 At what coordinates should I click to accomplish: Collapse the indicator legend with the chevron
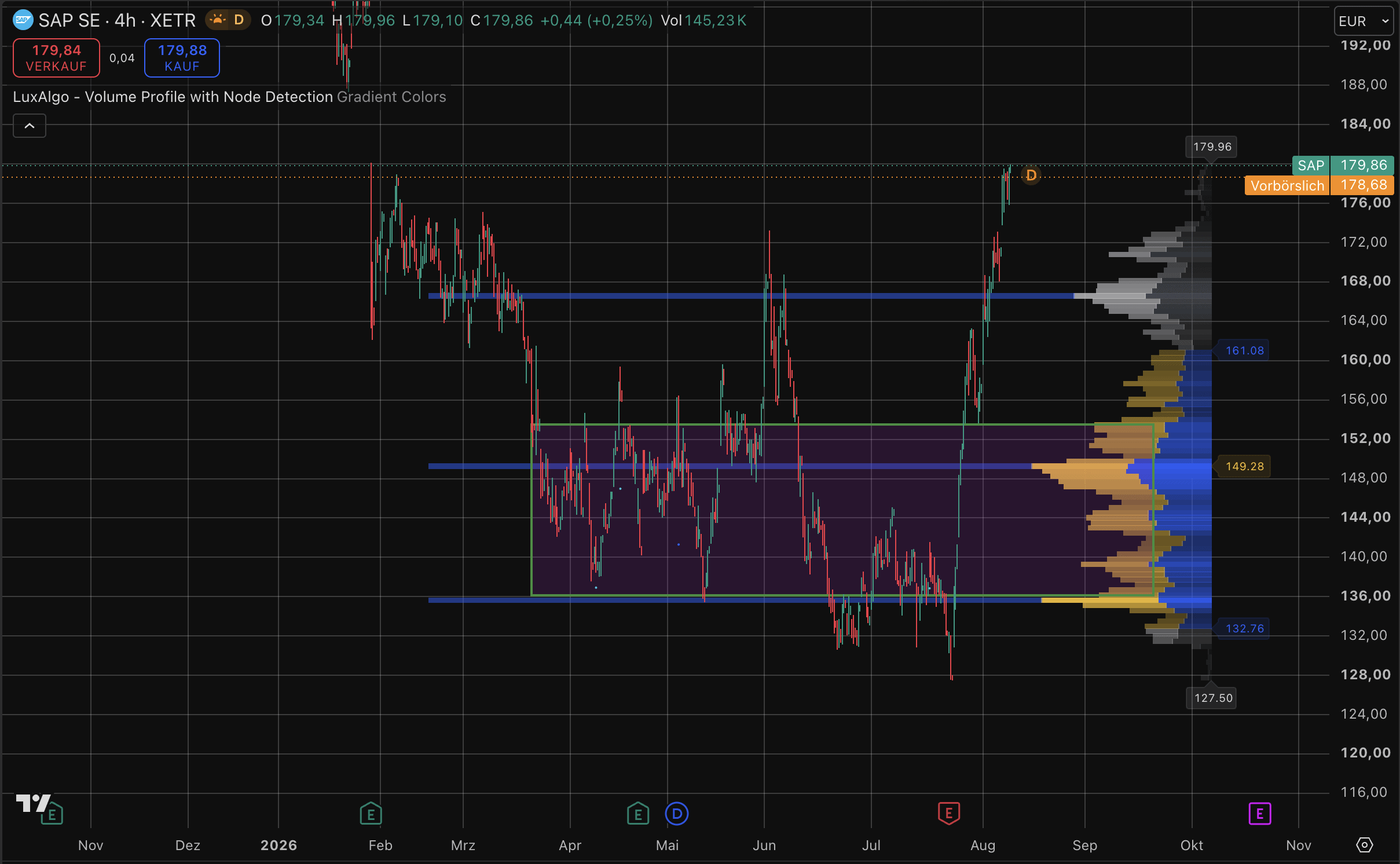tap(30, 126)
